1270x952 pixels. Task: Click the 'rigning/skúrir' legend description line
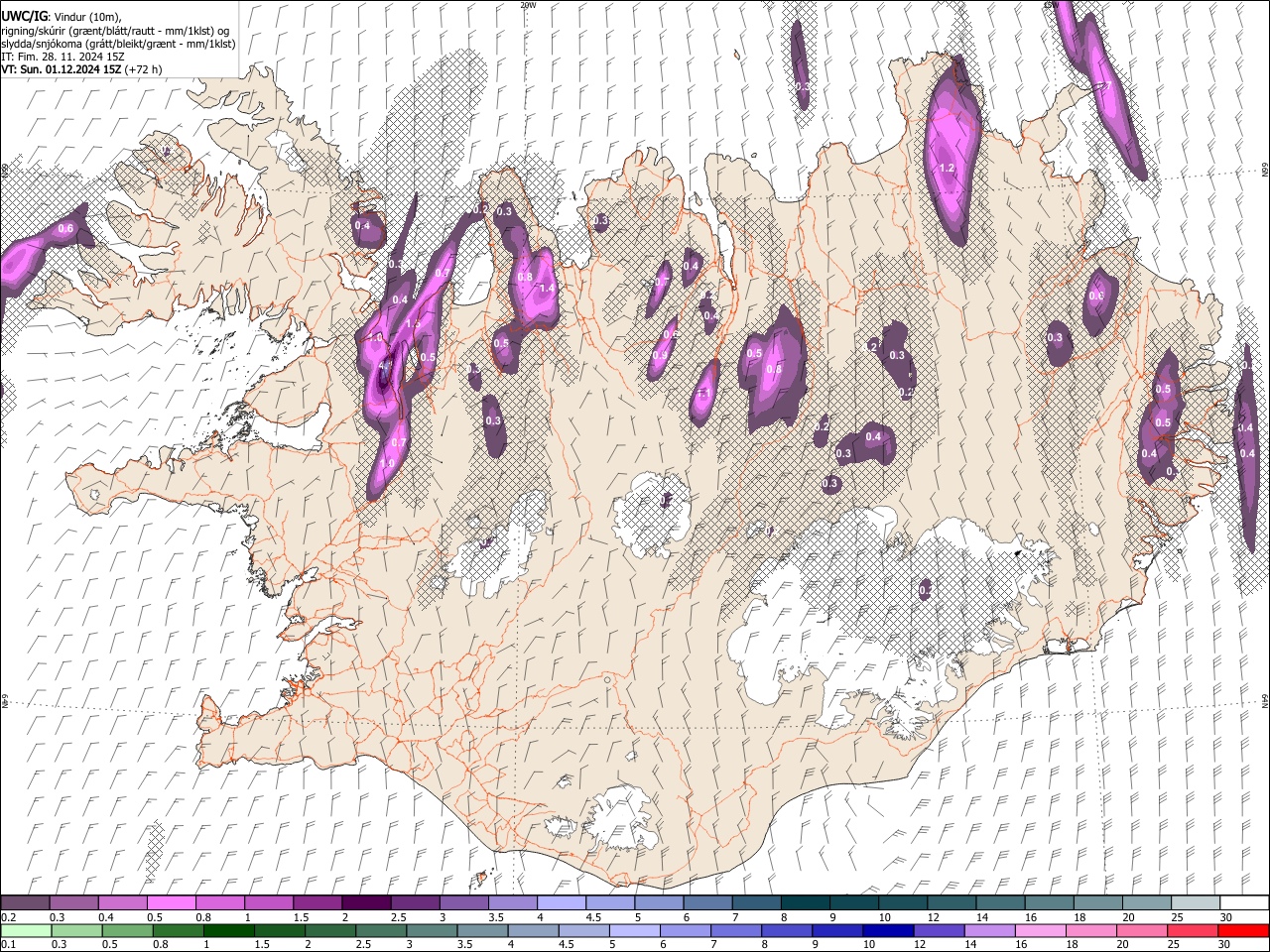(117, 31)
